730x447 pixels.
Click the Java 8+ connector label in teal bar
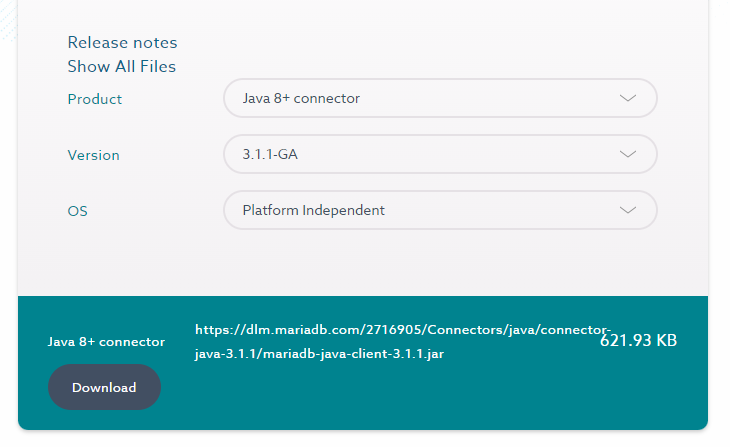pos(106,342)
